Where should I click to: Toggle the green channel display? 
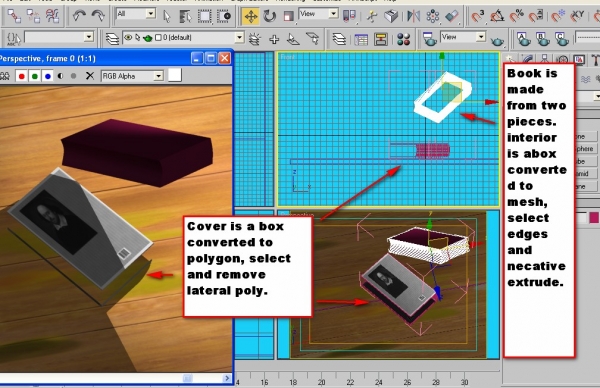(35, 76)
